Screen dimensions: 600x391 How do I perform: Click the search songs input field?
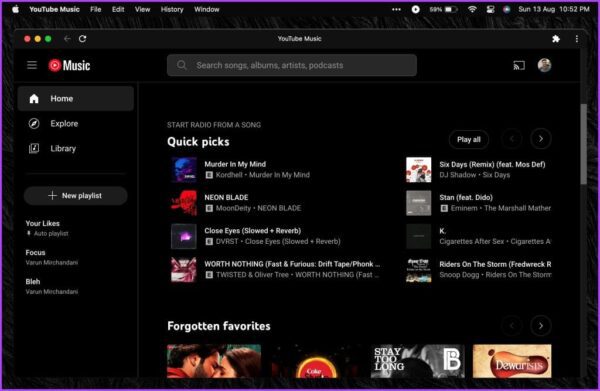(292, 65)
